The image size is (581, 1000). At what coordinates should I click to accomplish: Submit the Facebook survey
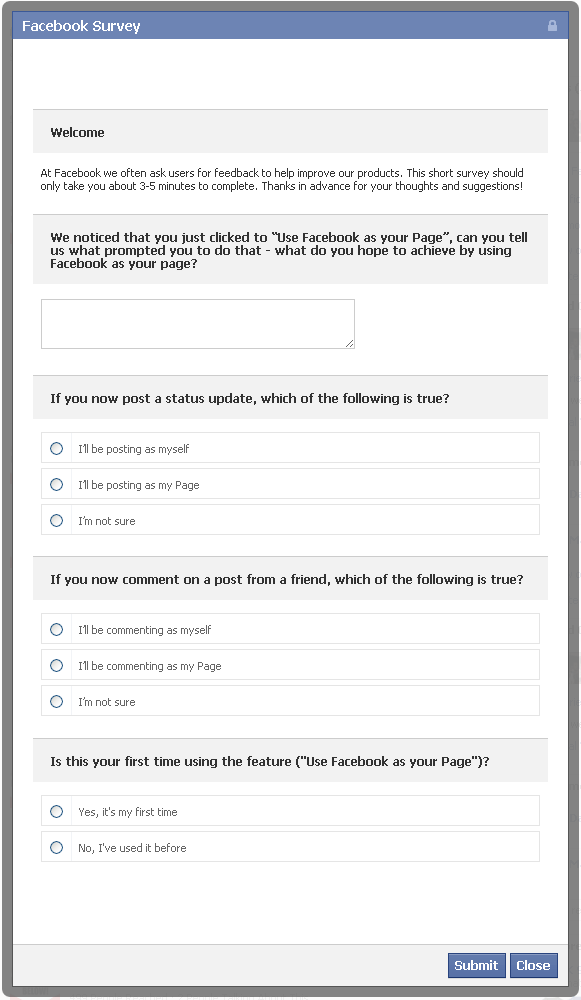point(476,966)
